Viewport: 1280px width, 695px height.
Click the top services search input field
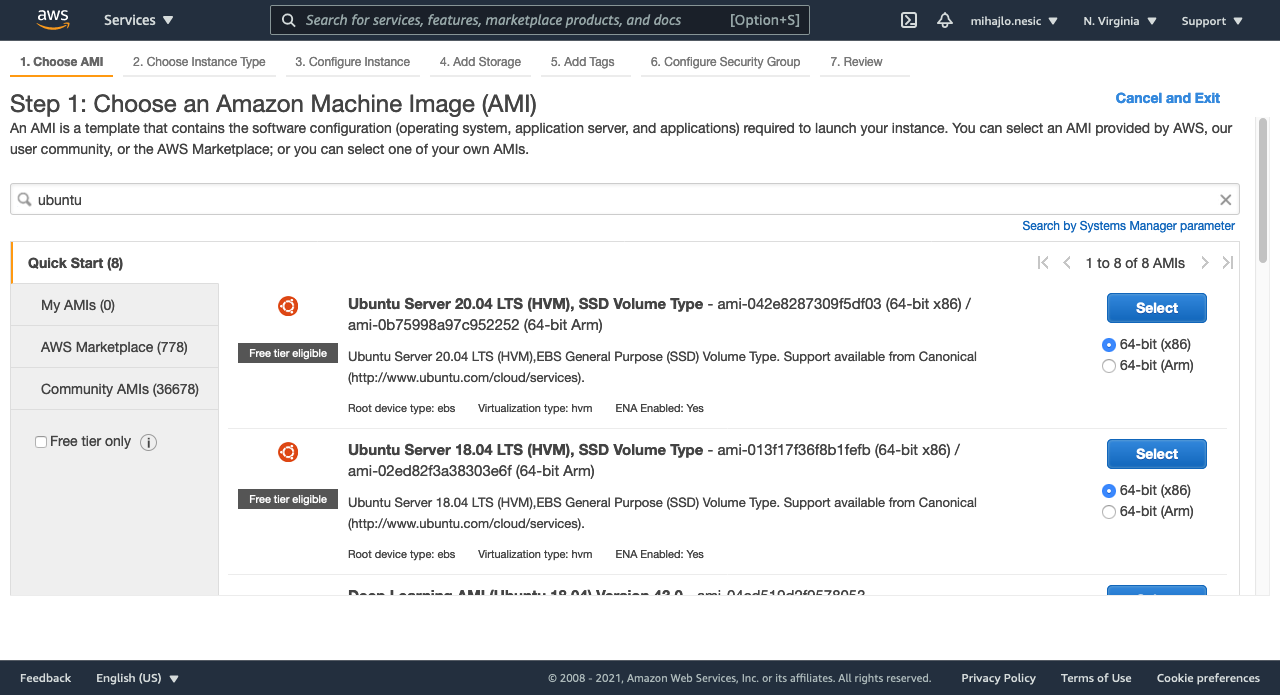click(x=540, y=20)
